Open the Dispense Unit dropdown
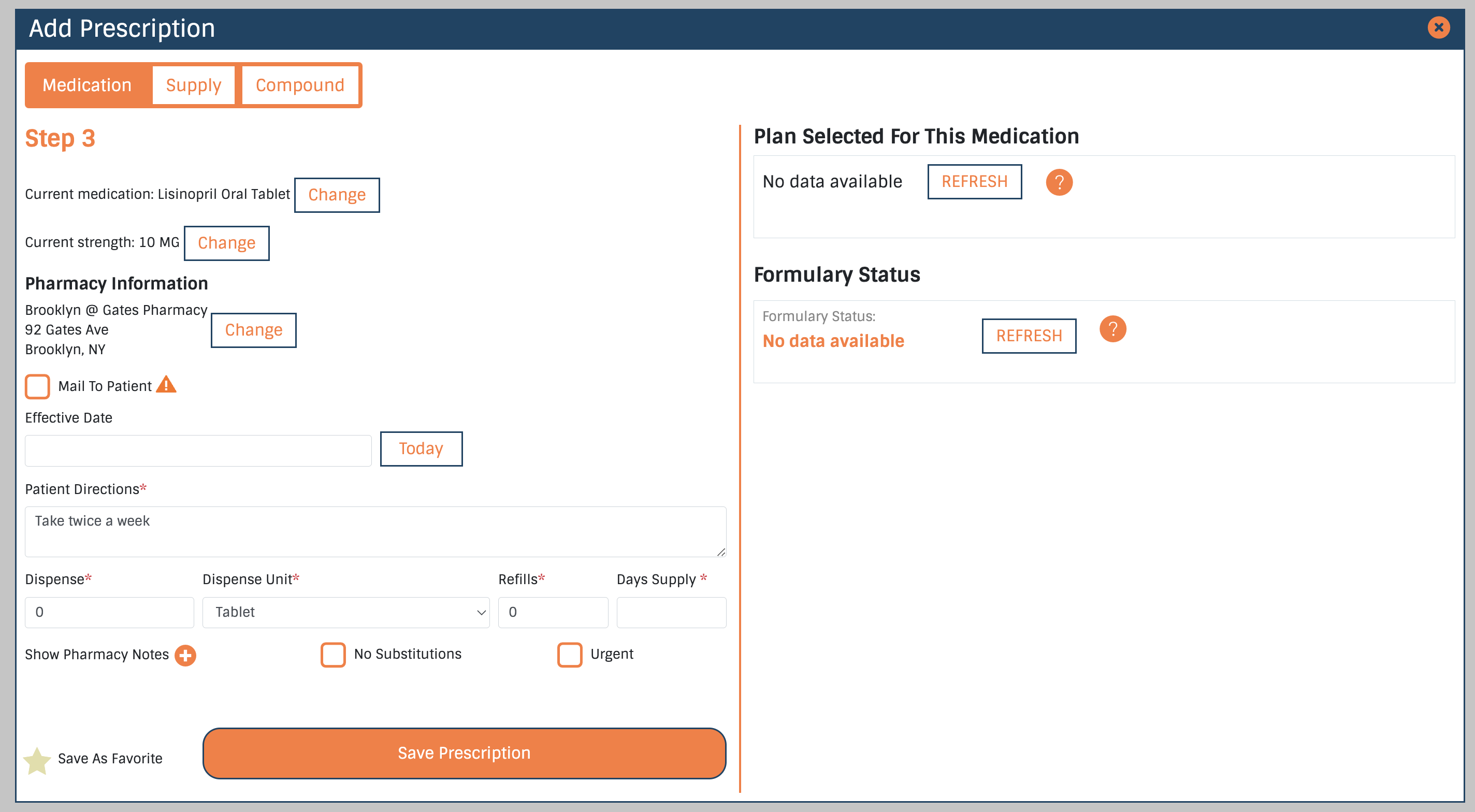 tap(345, 612)
